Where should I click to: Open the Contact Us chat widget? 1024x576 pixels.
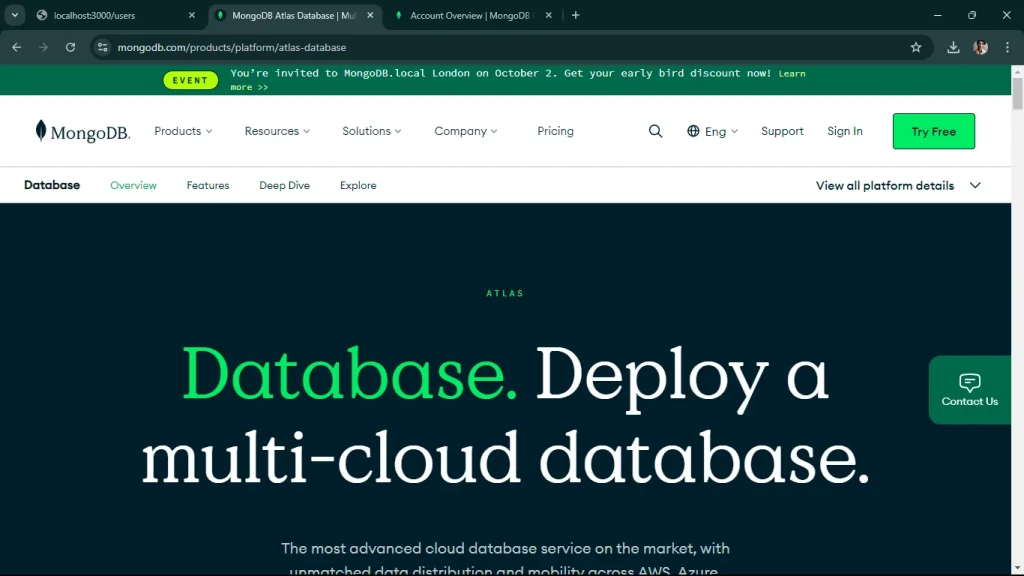969,390
